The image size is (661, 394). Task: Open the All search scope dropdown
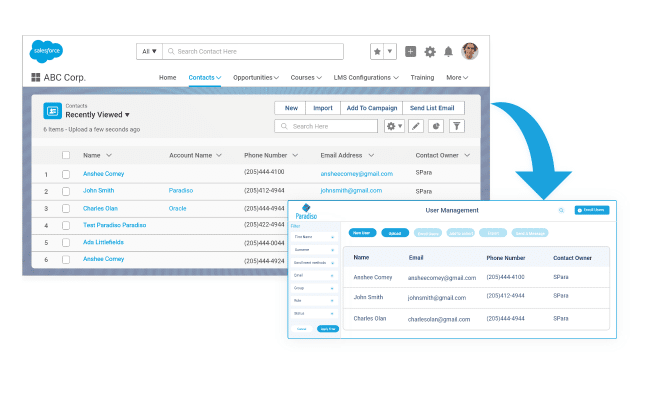(x=149, y=51)
